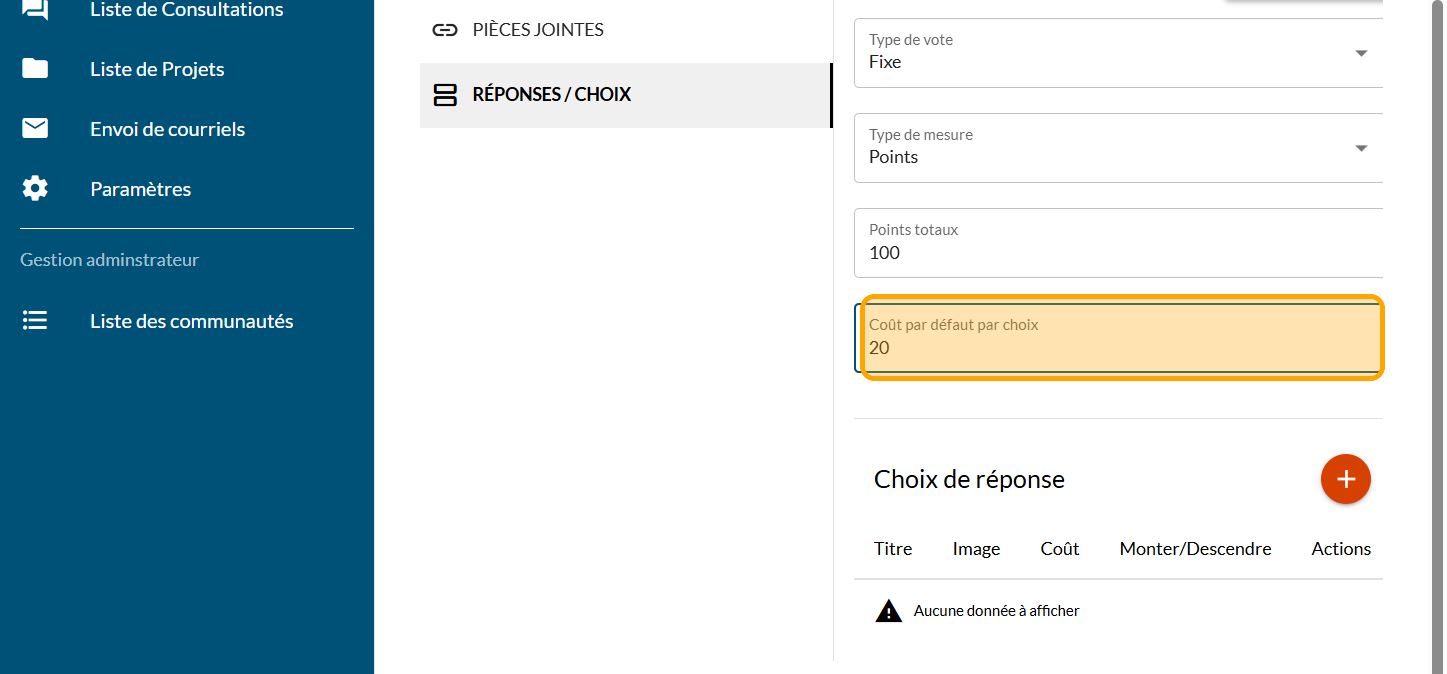Open Envoi de courriels page

167,129
